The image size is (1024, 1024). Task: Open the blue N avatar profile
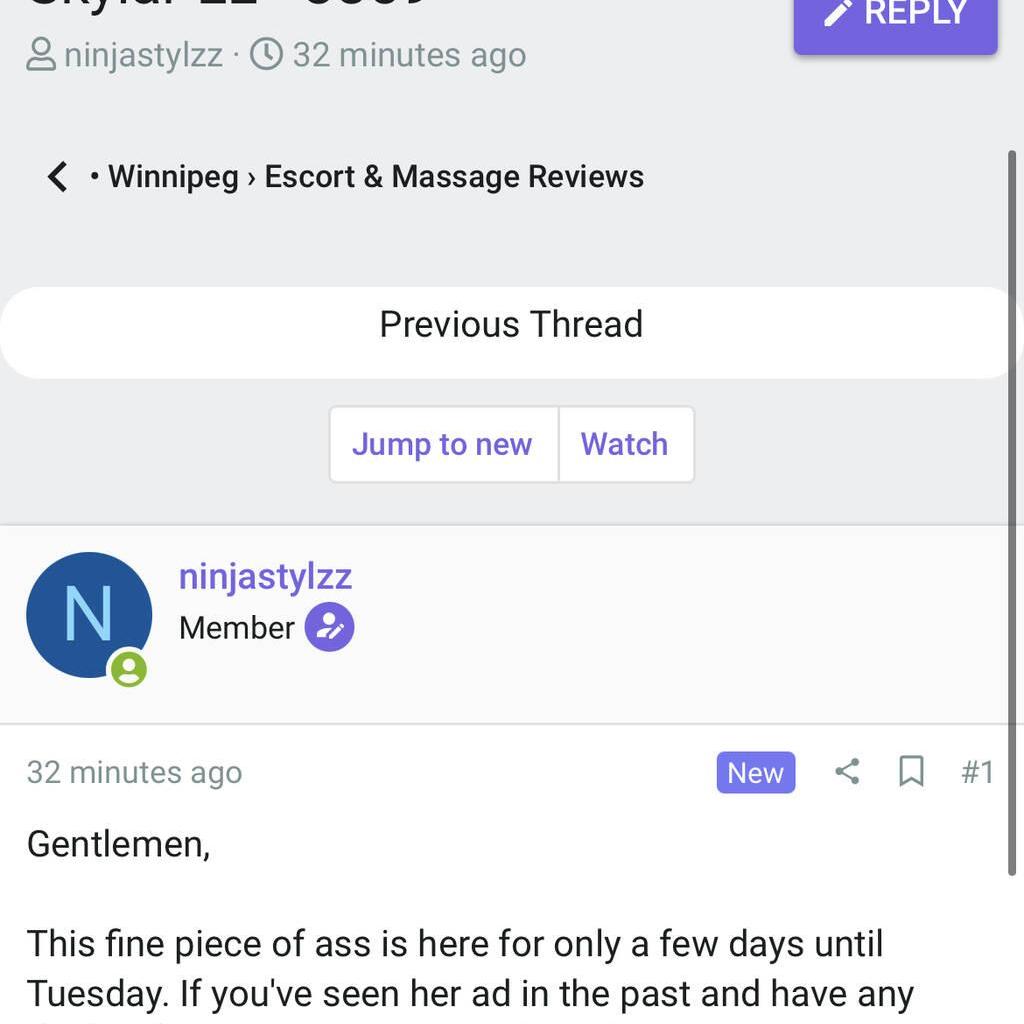click(x=88, y=614)
